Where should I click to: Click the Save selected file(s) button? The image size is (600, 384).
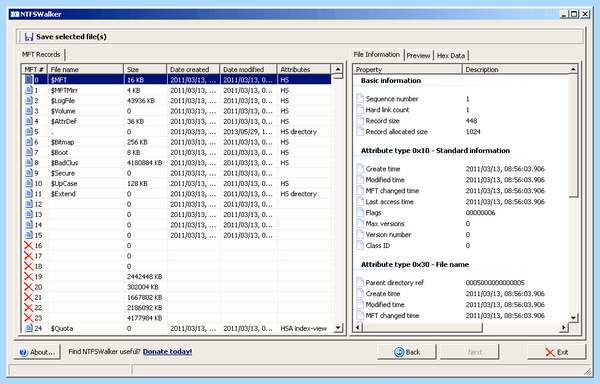pyautogui.click(x=65, y=37)
